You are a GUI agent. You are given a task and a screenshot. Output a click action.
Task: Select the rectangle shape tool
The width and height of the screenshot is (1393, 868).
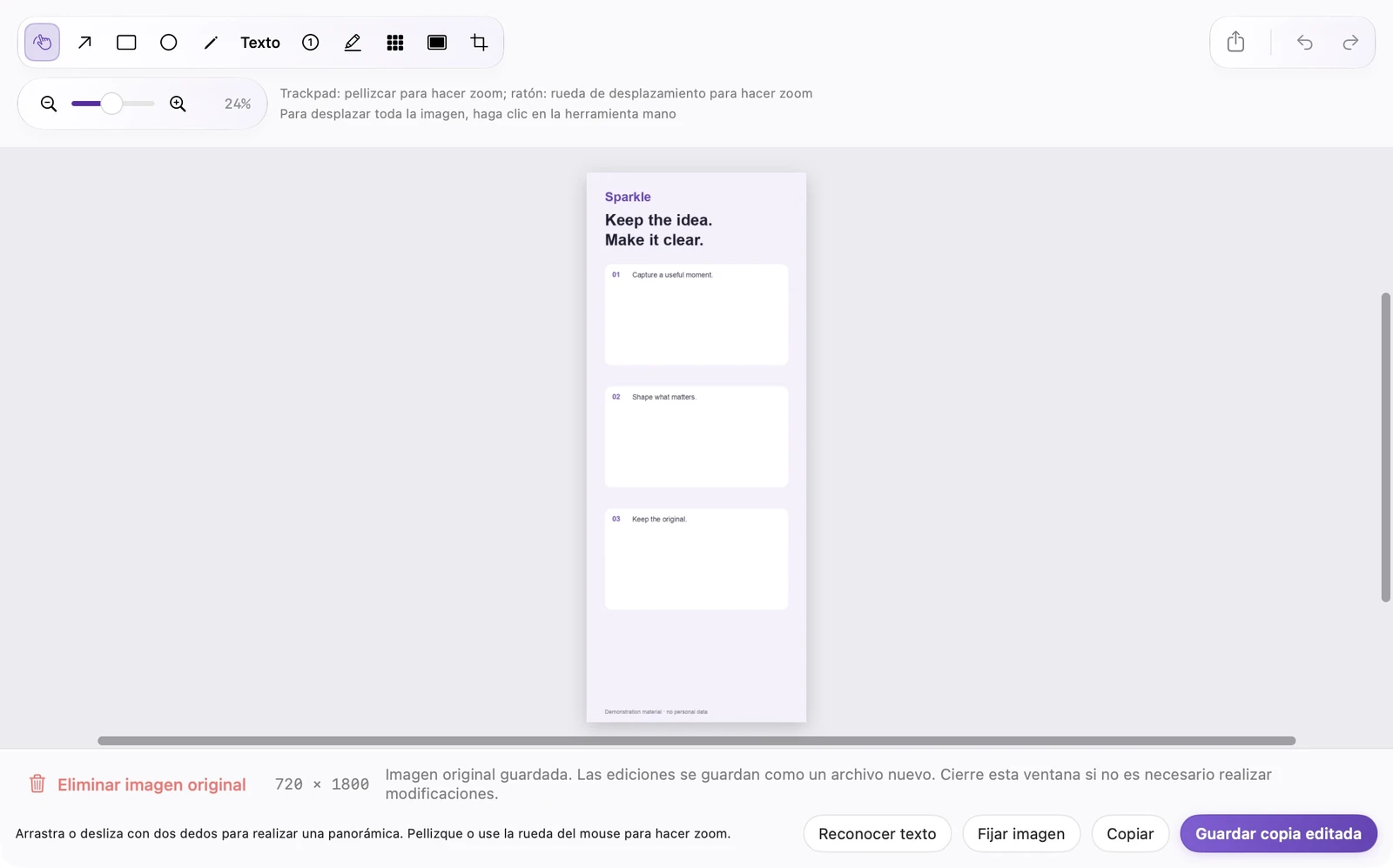(x=126, y=43)
